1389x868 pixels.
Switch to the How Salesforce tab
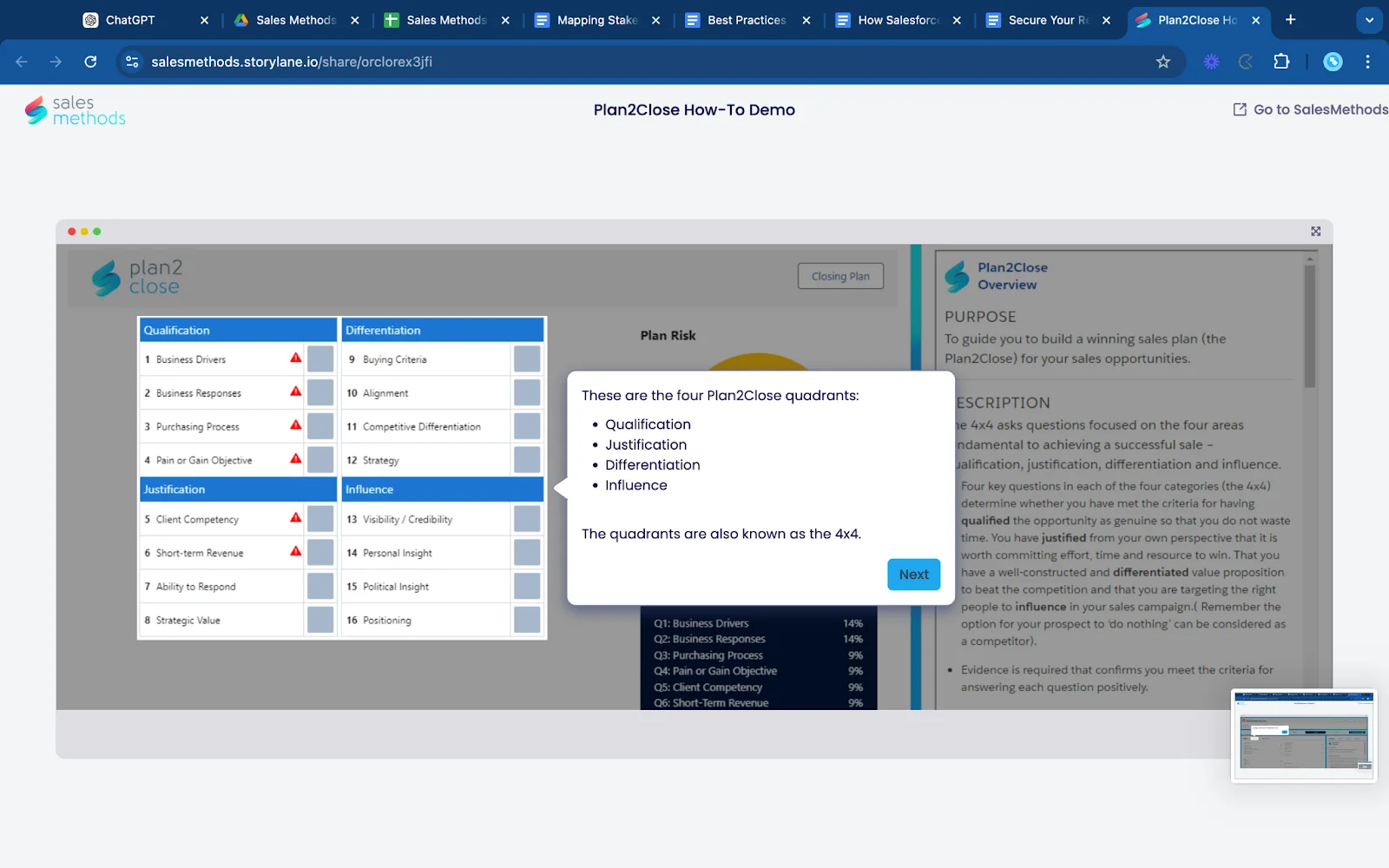(897, 20)
